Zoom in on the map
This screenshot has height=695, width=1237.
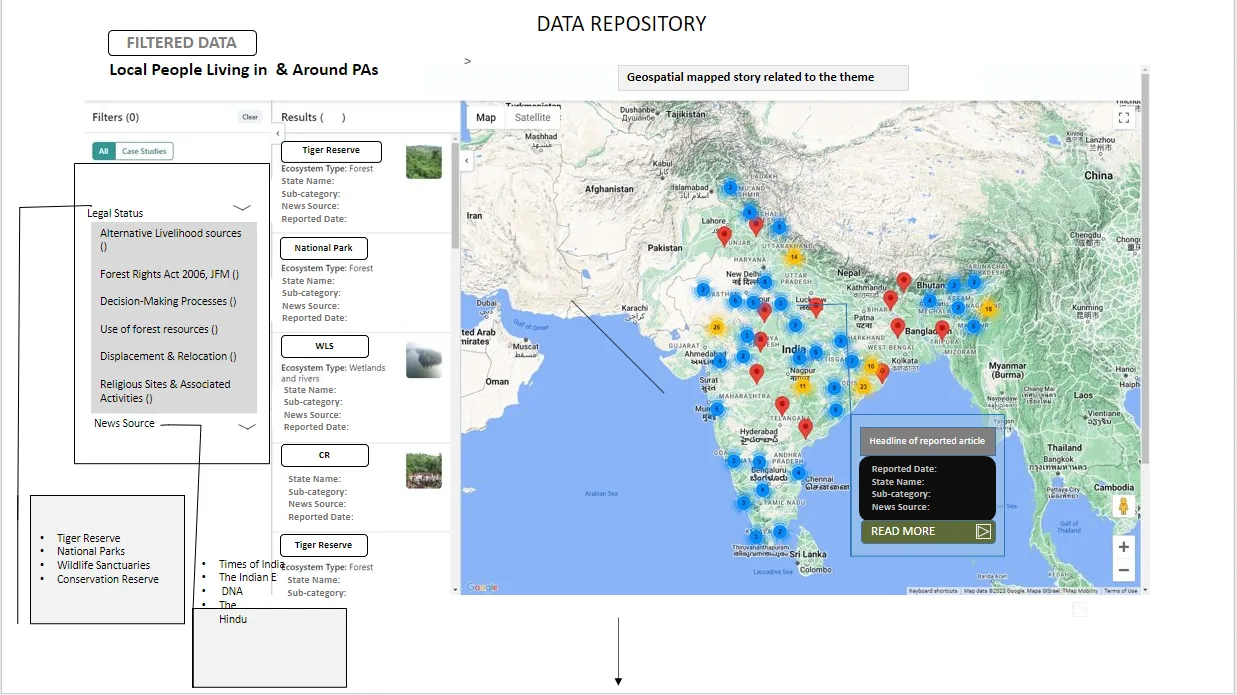pyautogui.click(x=1124, y=547)
